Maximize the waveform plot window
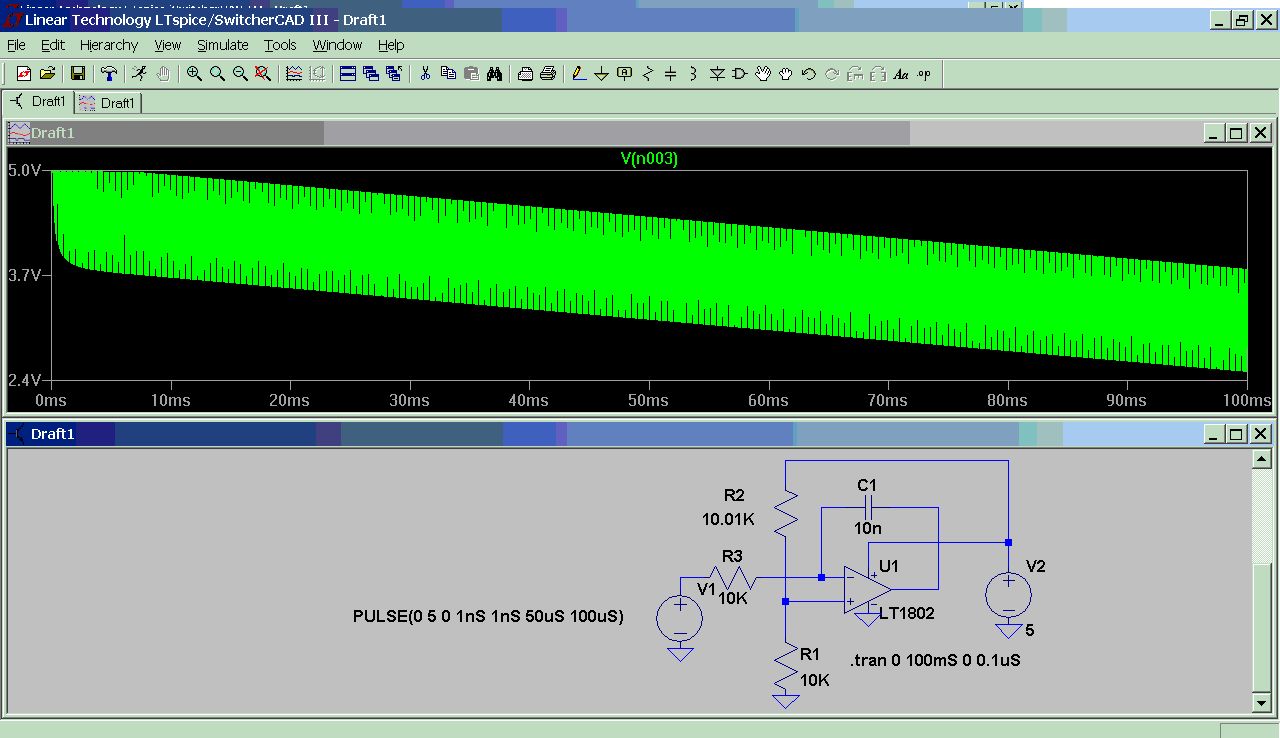 (1236, 133)
